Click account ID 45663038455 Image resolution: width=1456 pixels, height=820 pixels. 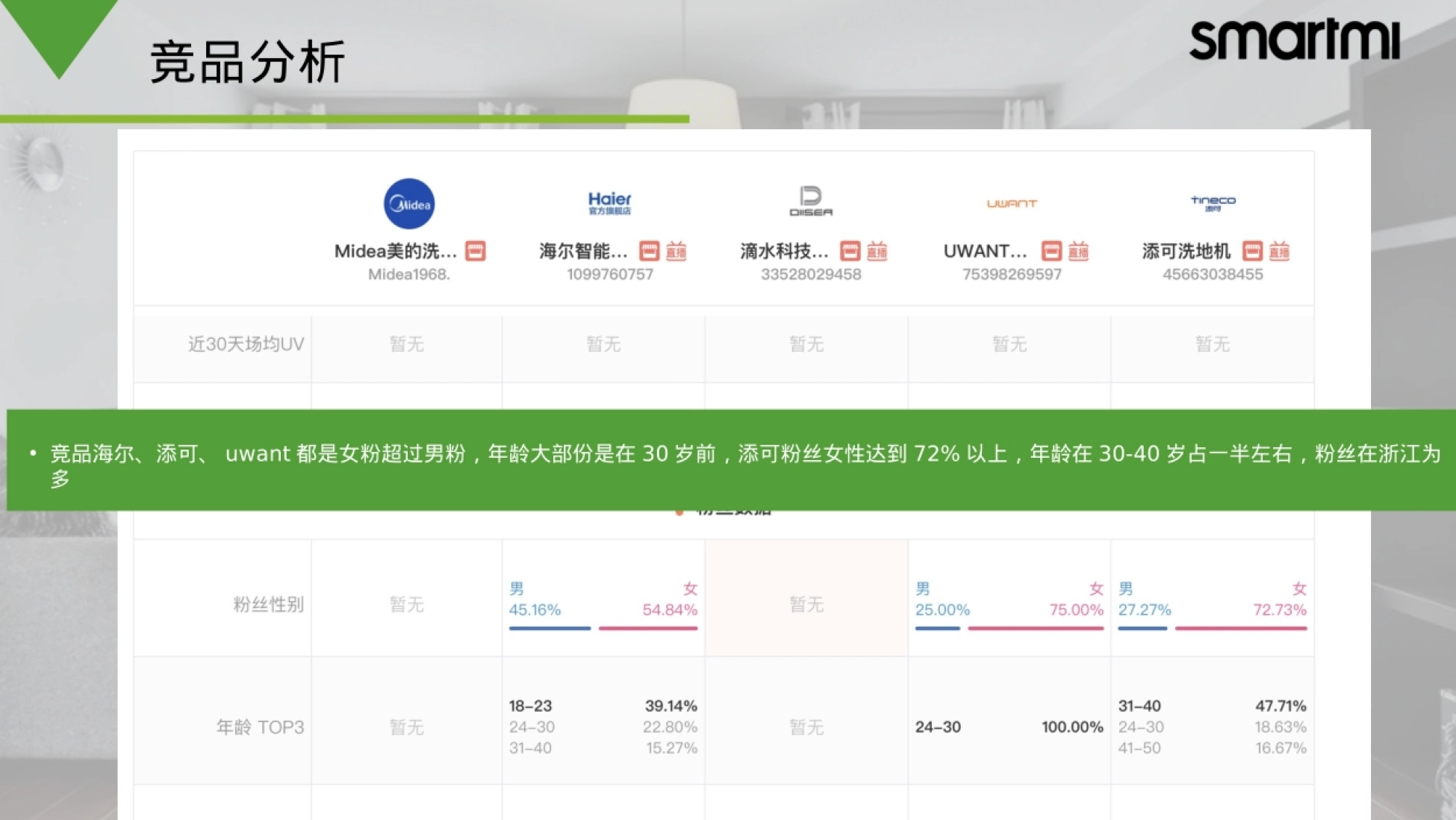tap(1213, 274)
